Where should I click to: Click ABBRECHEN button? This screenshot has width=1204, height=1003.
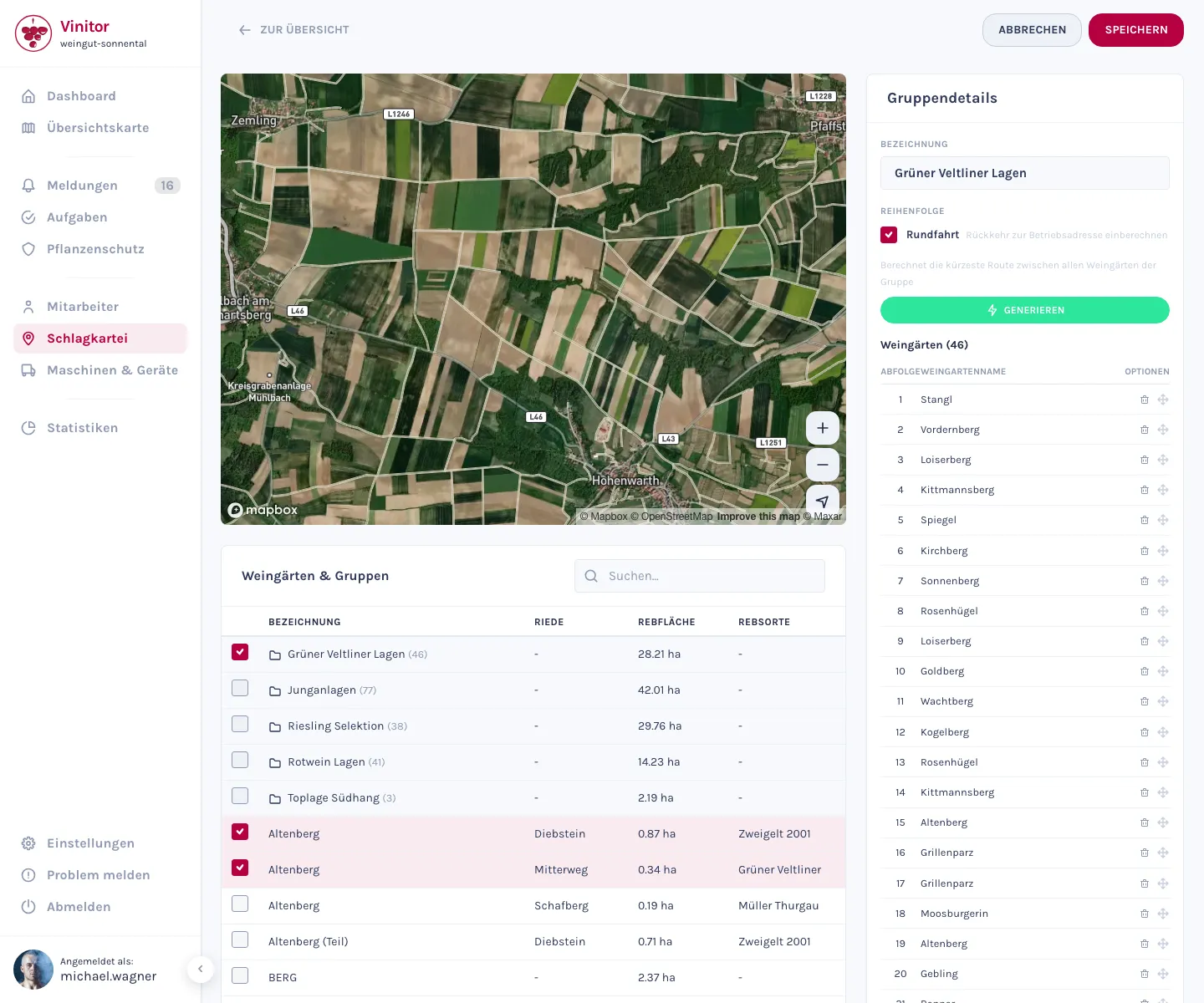1032,30
